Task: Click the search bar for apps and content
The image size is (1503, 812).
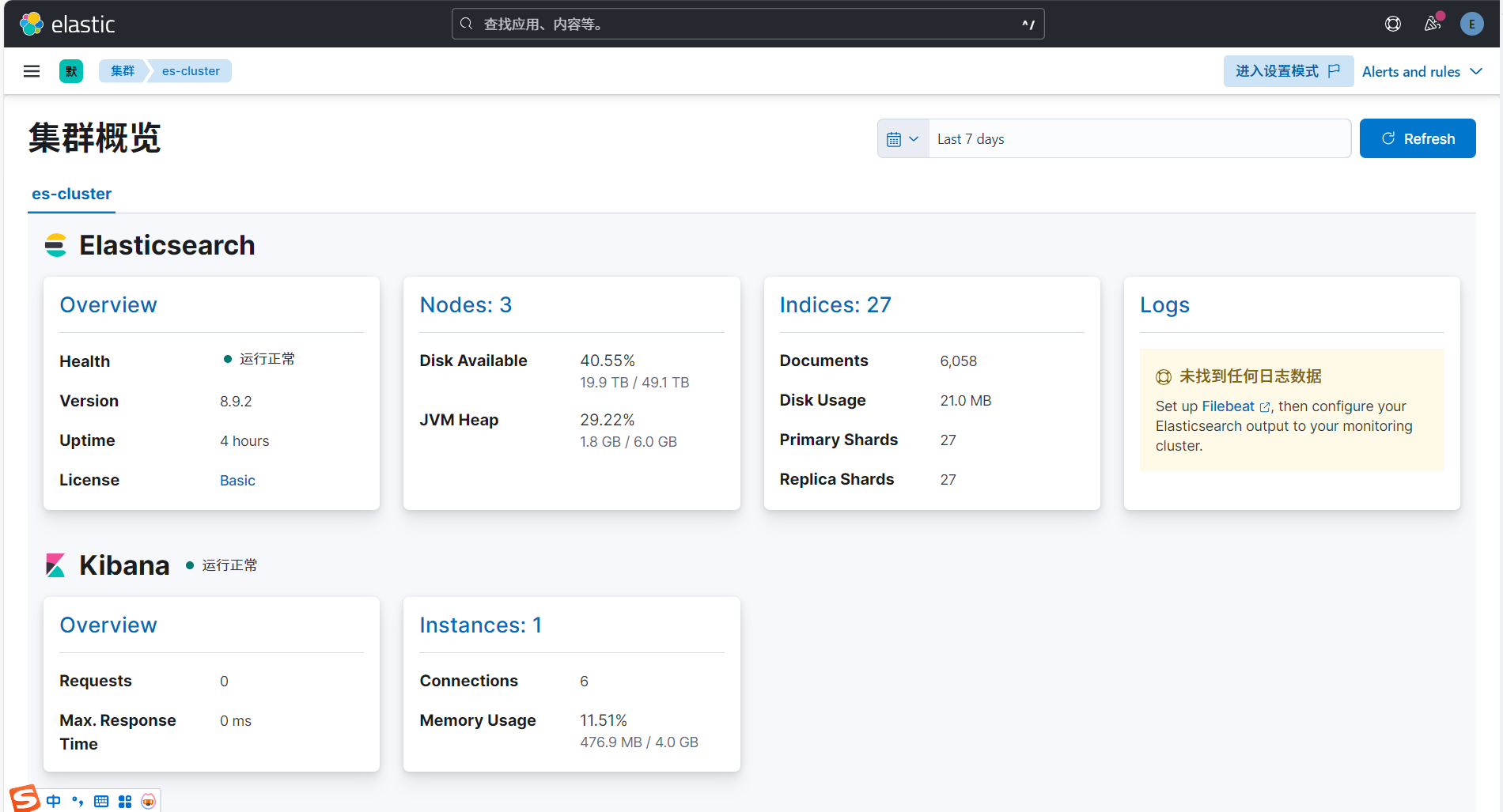Action: point(748,24)
